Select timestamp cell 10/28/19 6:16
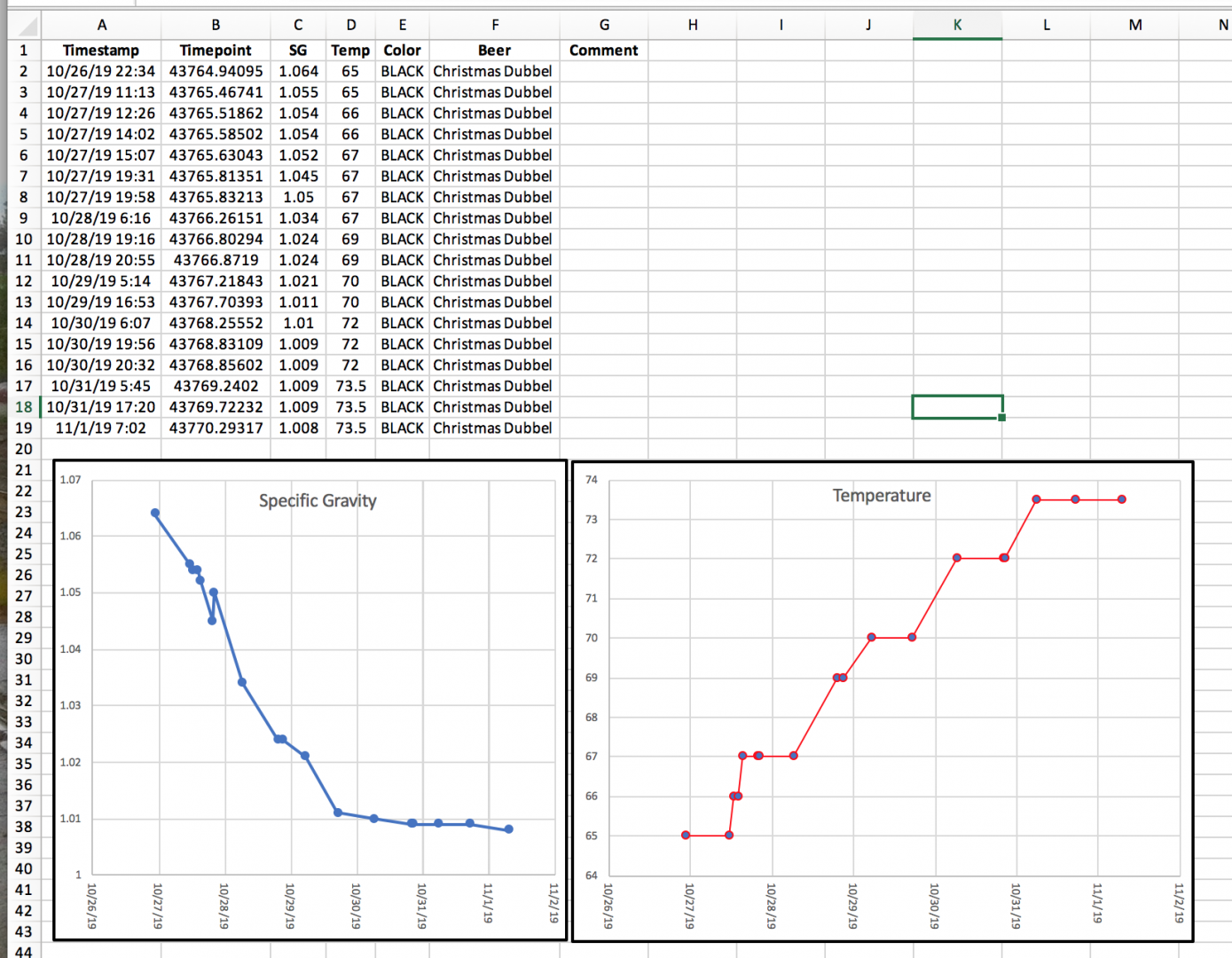Screen dimensions: 1232x958 [101, 218]
